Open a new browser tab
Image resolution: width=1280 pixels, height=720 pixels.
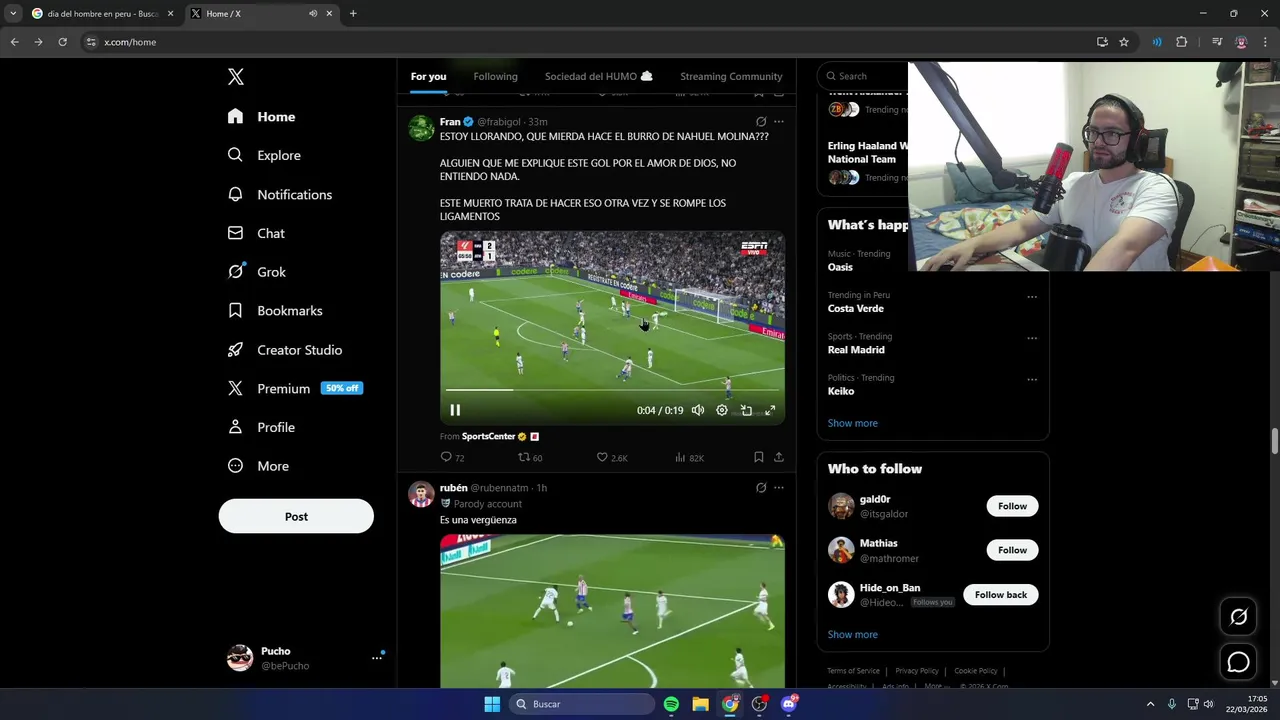click(x=353, y=14)
